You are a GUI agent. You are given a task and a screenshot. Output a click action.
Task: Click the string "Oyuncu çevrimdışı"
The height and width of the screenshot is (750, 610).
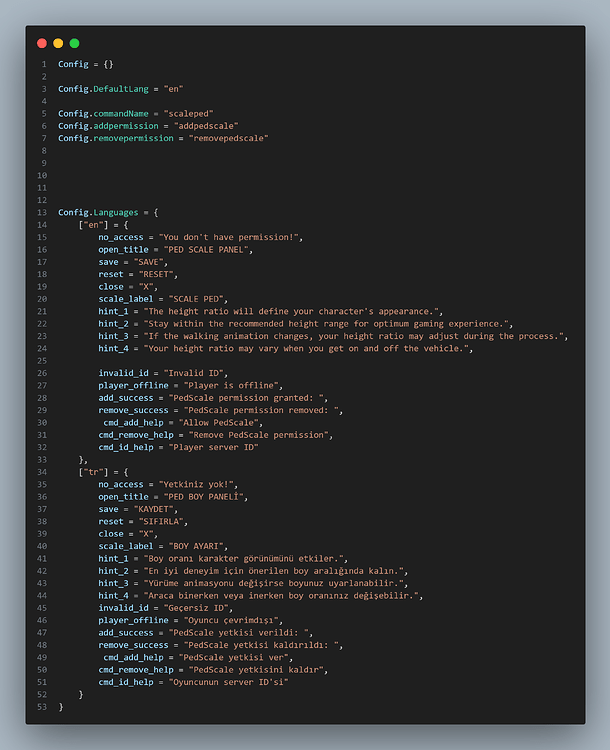pyautogui.click(x=231, y=620)
